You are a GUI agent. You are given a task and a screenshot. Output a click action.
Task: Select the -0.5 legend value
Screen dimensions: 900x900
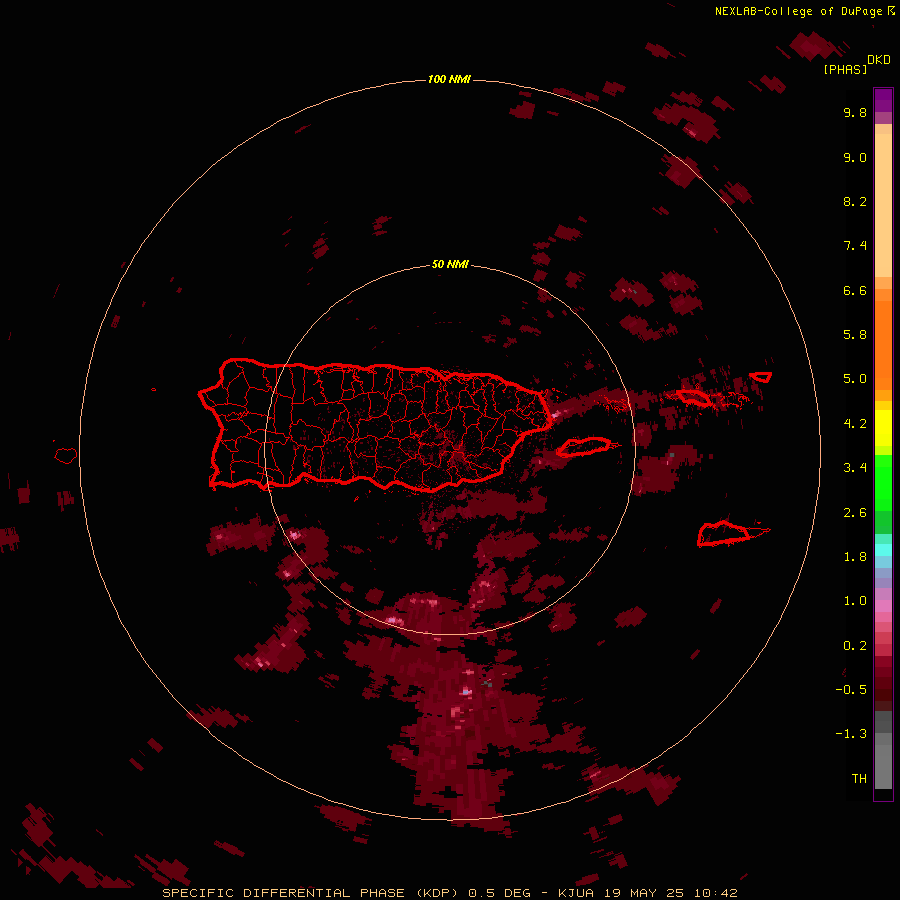851,690
